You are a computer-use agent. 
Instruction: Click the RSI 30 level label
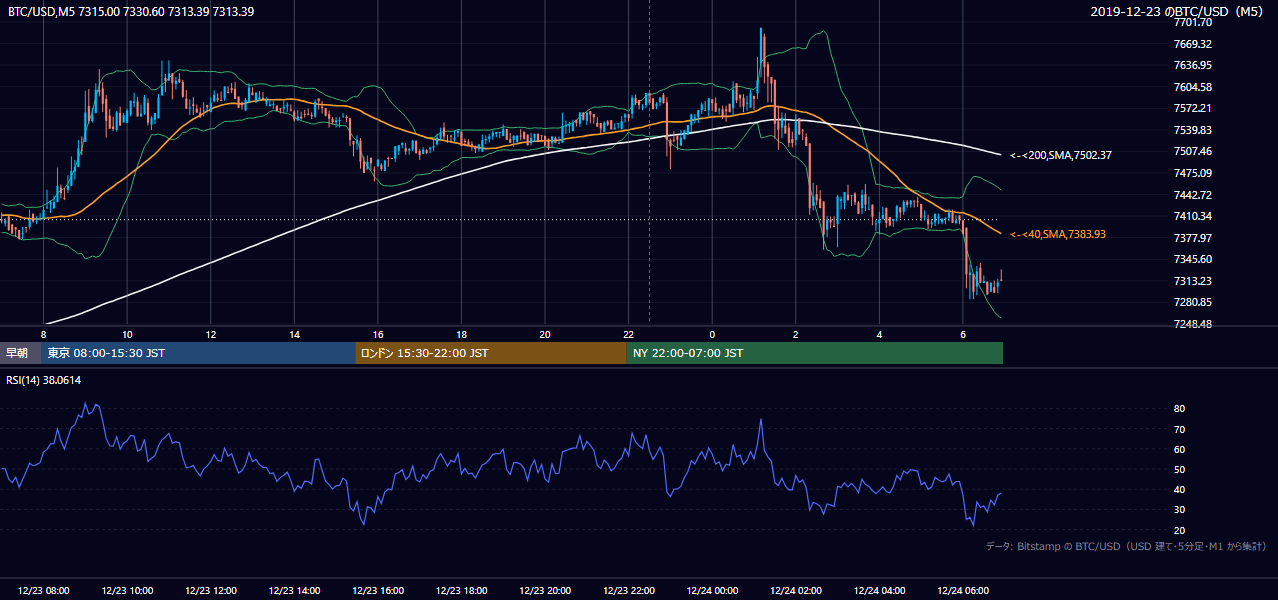1179,510
